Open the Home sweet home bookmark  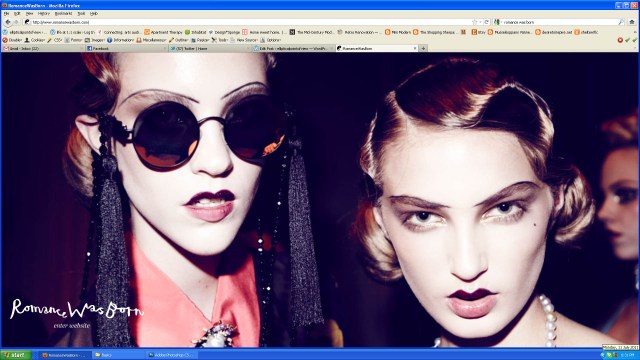(x=264, y=32)
